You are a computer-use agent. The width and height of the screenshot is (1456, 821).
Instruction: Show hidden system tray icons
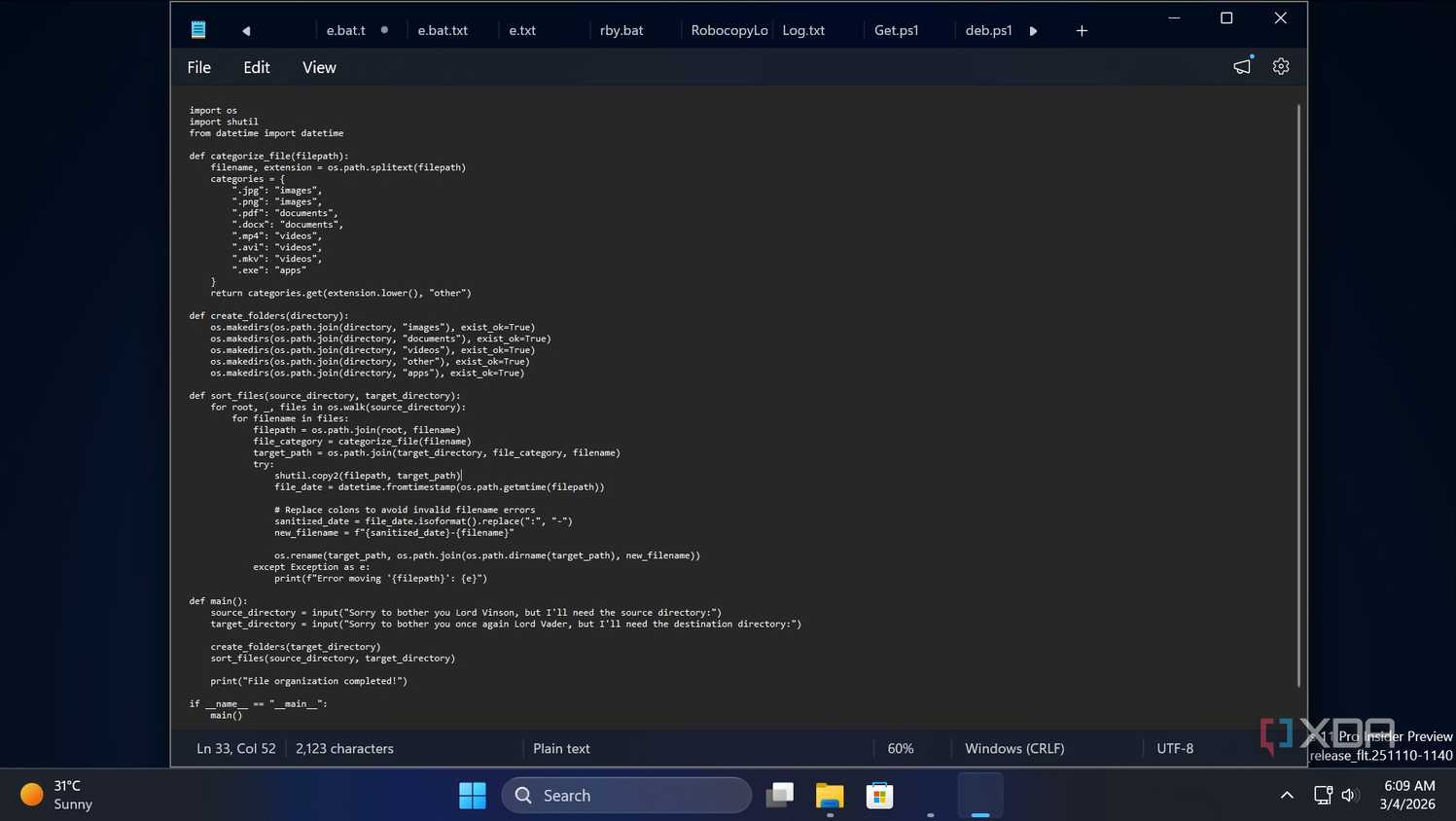click(1287, 795)
